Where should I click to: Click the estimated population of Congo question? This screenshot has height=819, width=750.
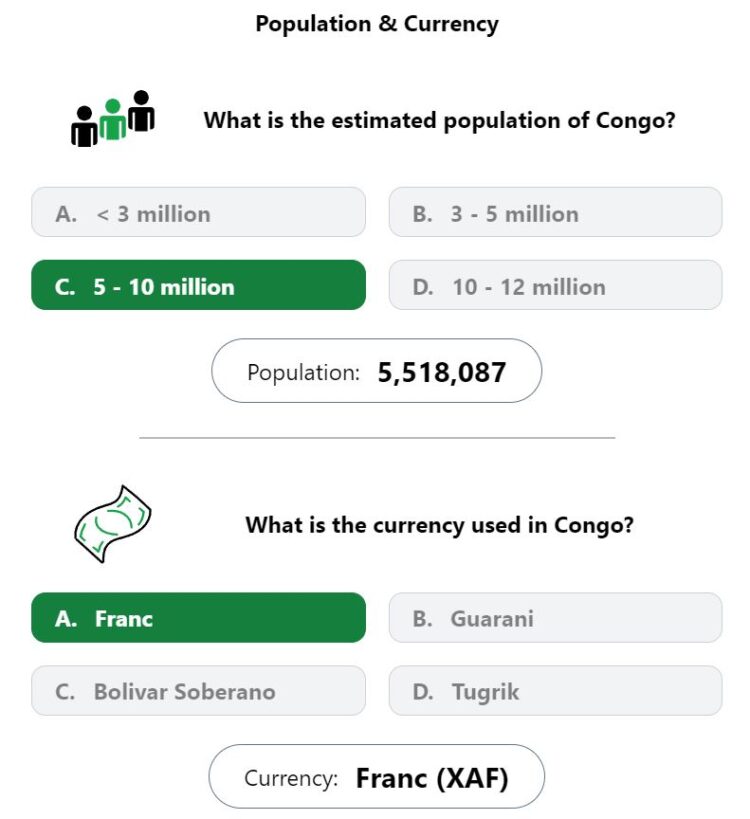(439, 121)
